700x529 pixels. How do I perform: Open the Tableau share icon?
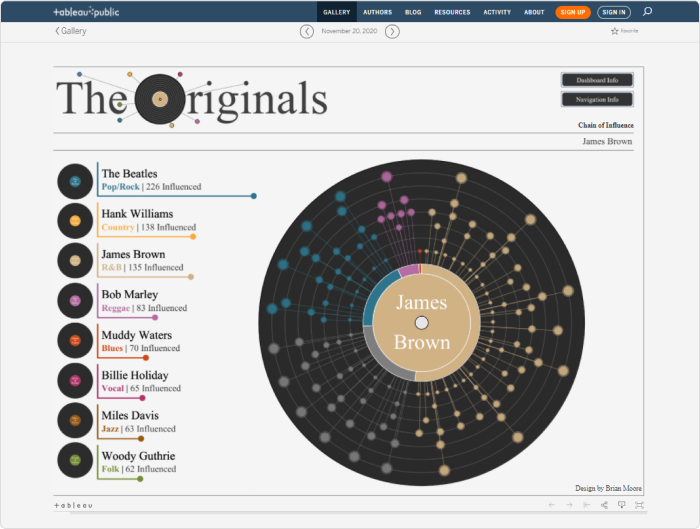(x=604, y=505)
